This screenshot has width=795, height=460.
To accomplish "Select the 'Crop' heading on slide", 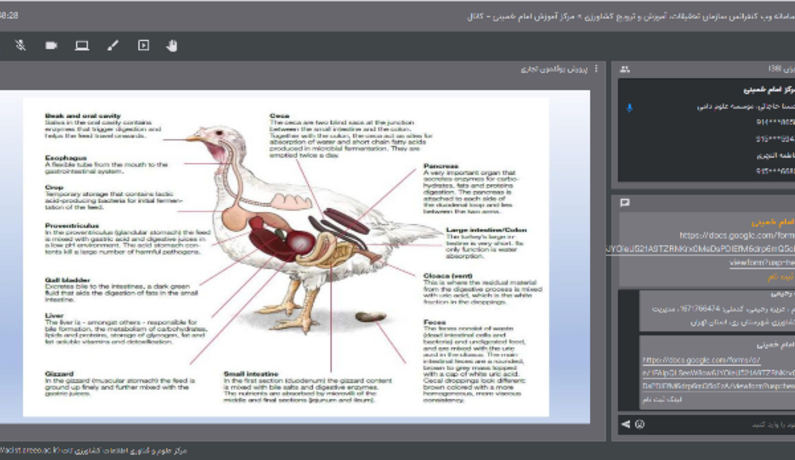I will (54, 187).
